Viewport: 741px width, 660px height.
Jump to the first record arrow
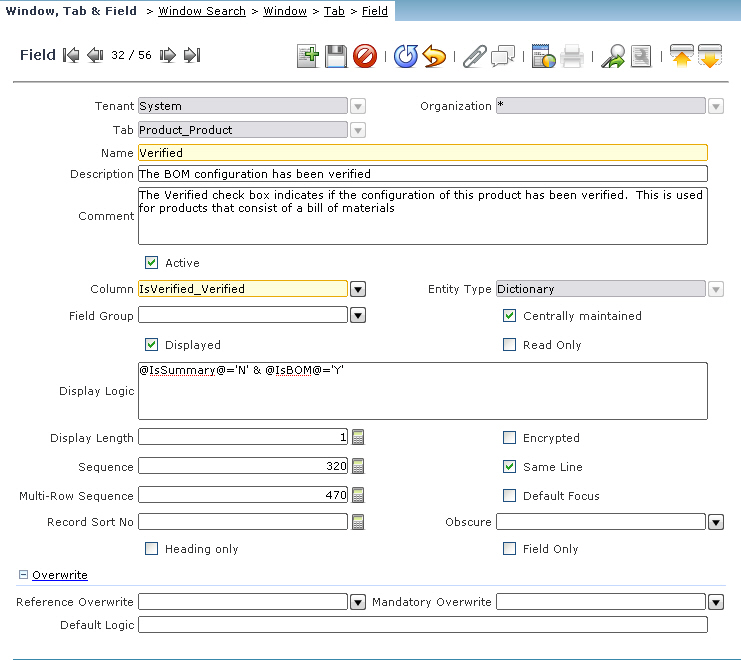click(71, 56)
